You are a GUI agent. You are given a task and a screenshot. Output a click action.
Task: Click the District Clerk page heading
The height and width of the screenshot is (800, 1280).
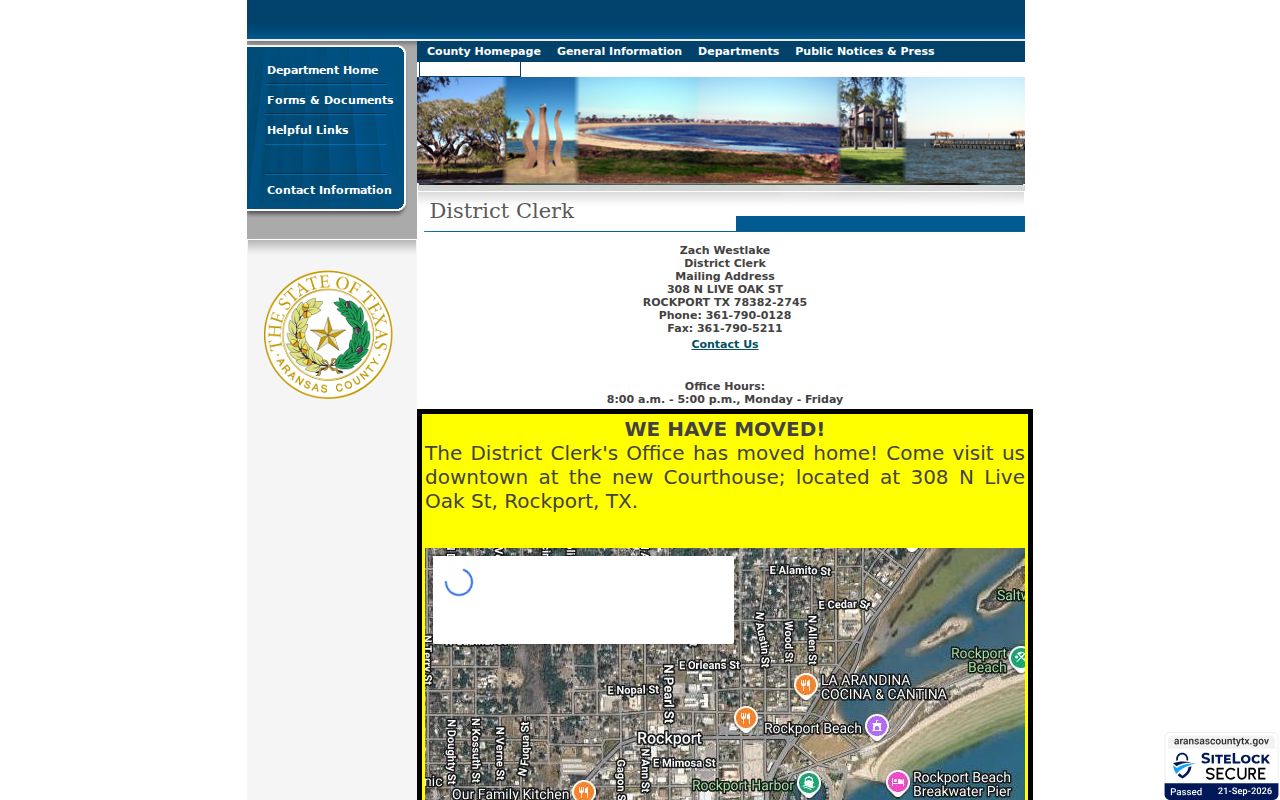click(502, 211)
